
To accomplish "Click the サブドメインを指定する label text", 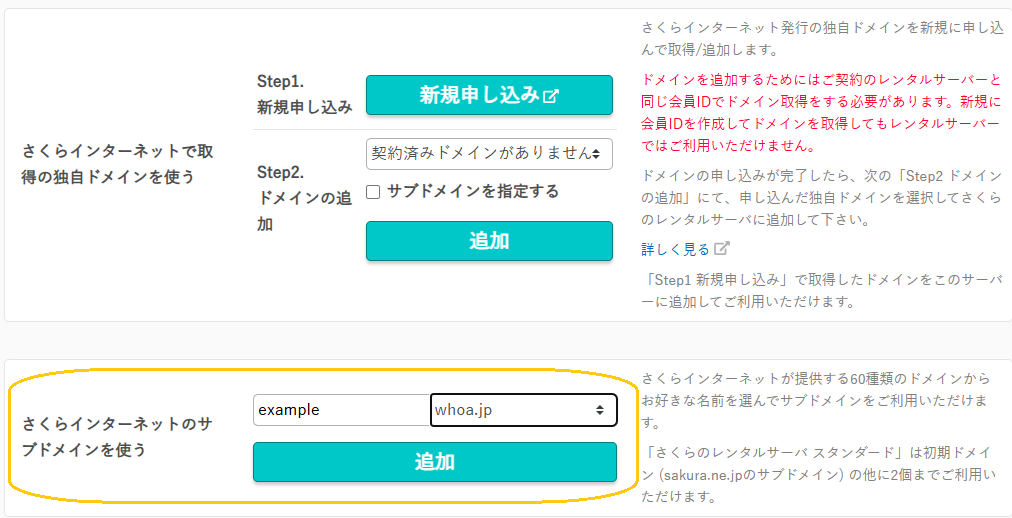I will pyautogui.click(x=472, y=192).
